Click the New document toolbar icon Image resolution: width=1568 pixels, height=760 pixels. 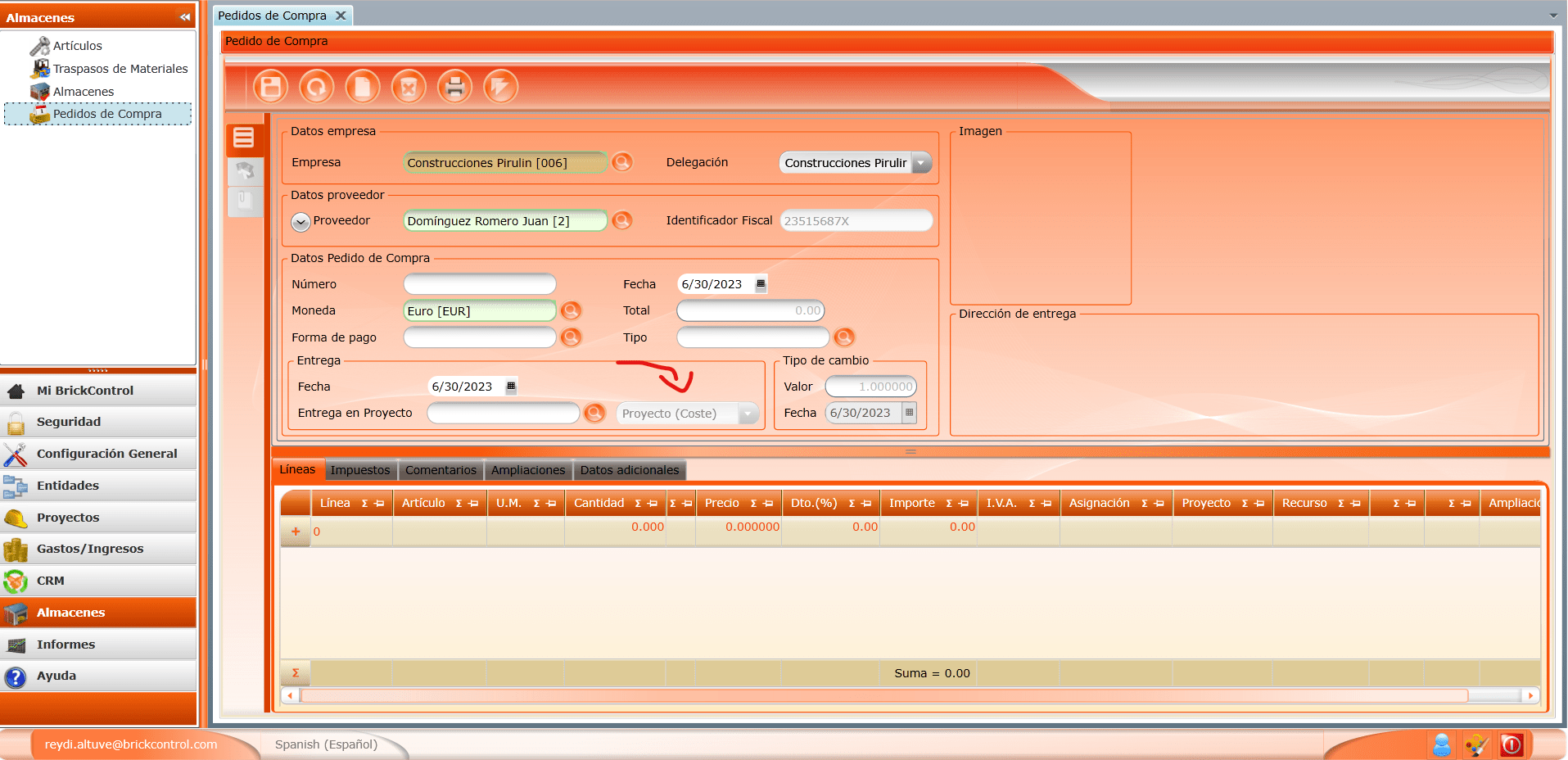click(x=363, y=87)
